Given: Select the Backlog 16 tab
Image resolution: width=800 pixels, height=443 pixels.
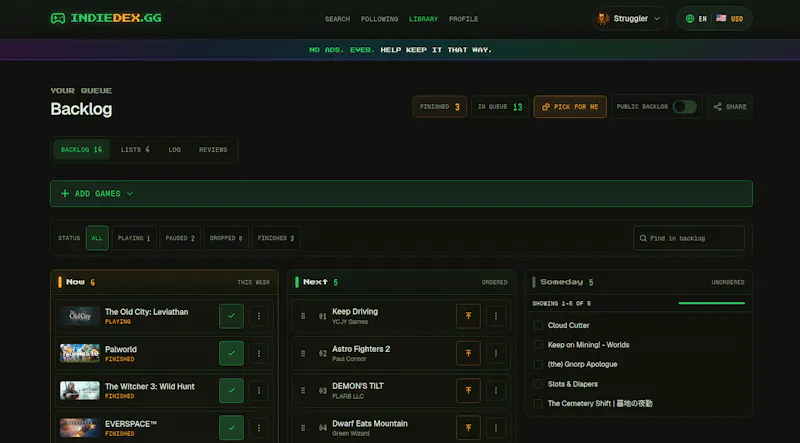Looking at the screenshot, I should [x=82, y=150].
